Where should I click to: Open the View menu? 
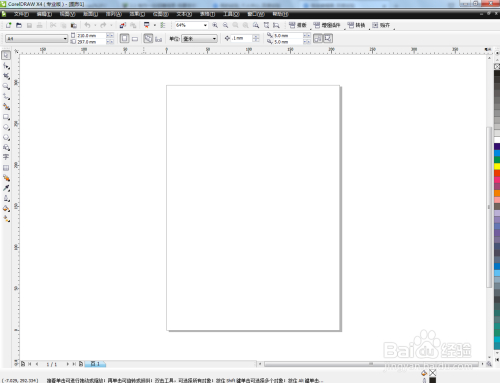68,14
